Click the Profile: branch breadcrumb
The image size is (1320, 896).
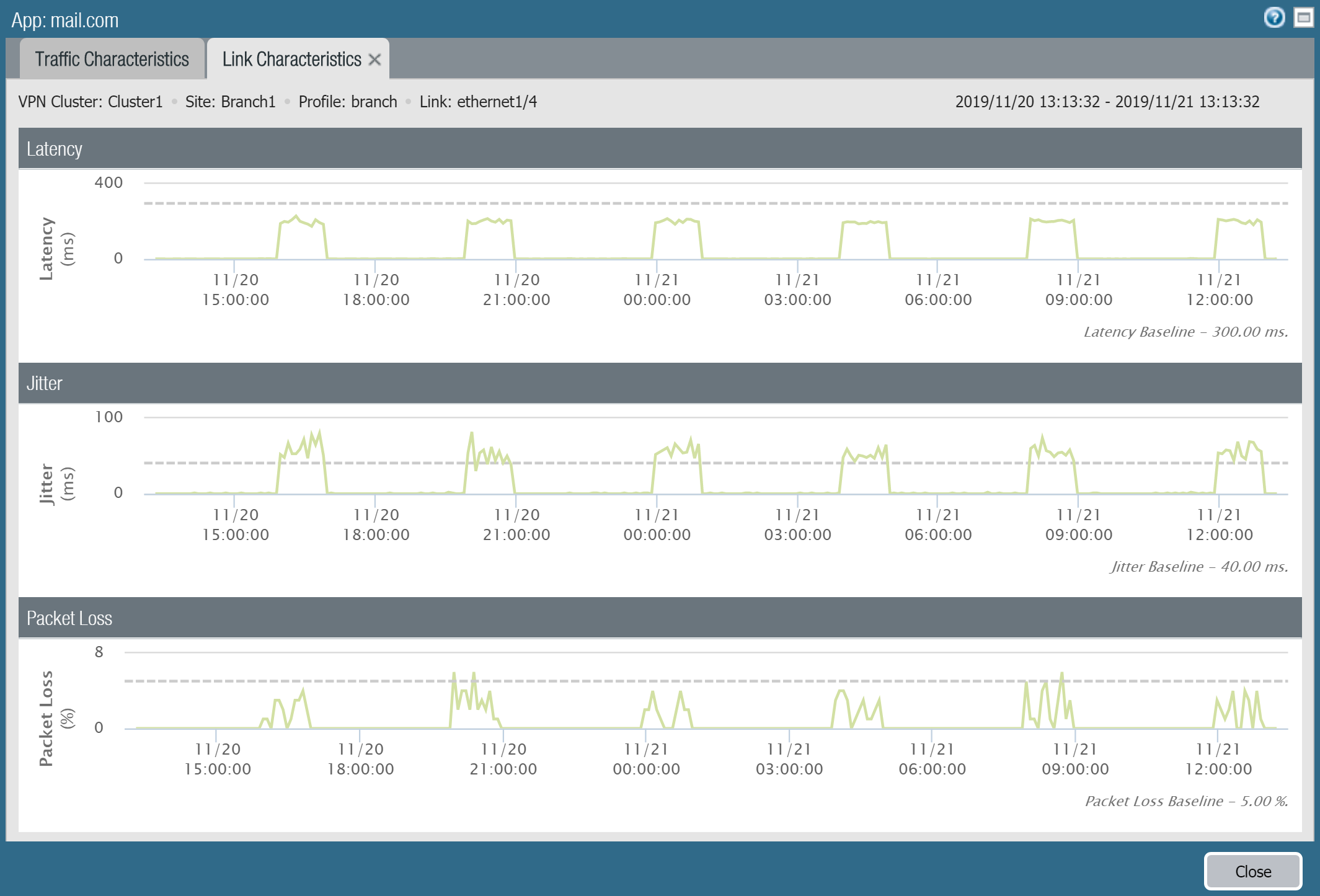pyautogui.click(x=348, y=102)
